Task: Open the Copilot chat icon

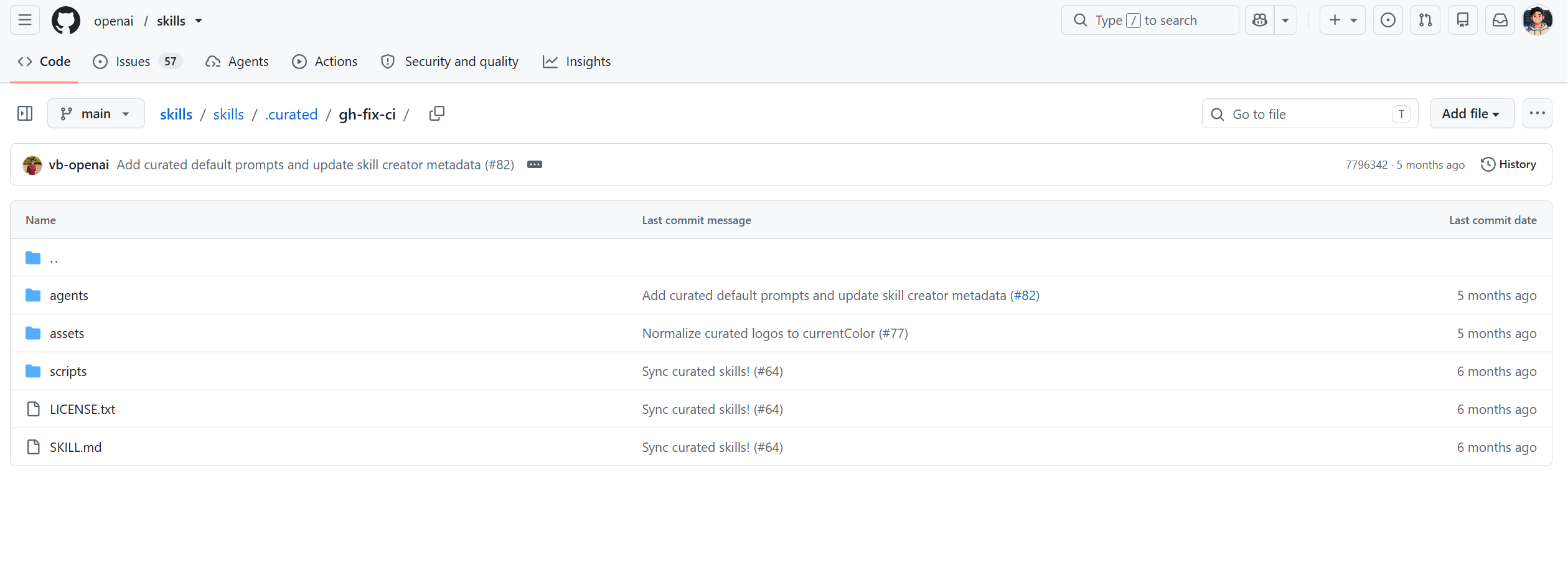Action: coord(1260,20)
